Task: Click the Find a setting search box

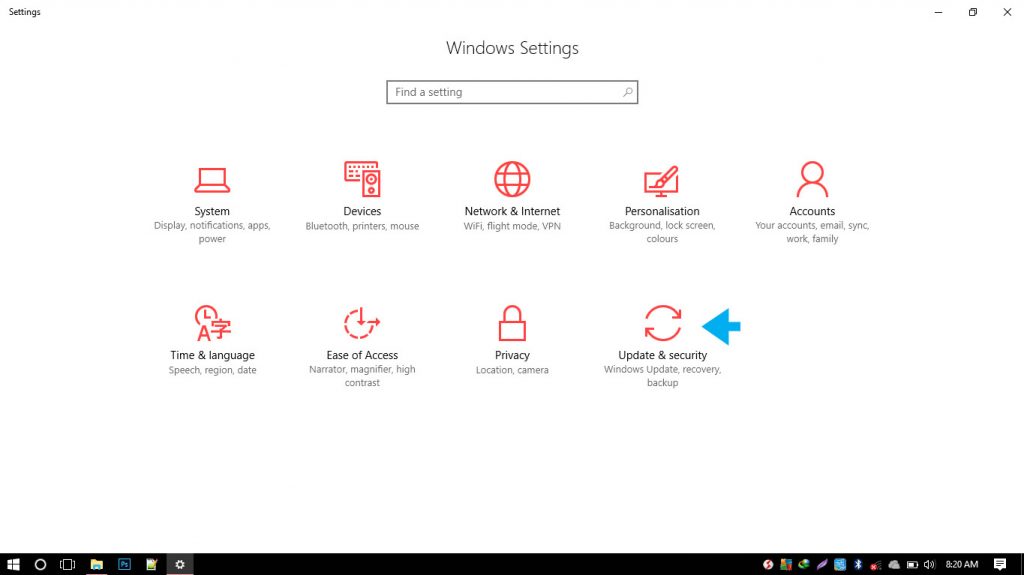Action: point(512,92)
